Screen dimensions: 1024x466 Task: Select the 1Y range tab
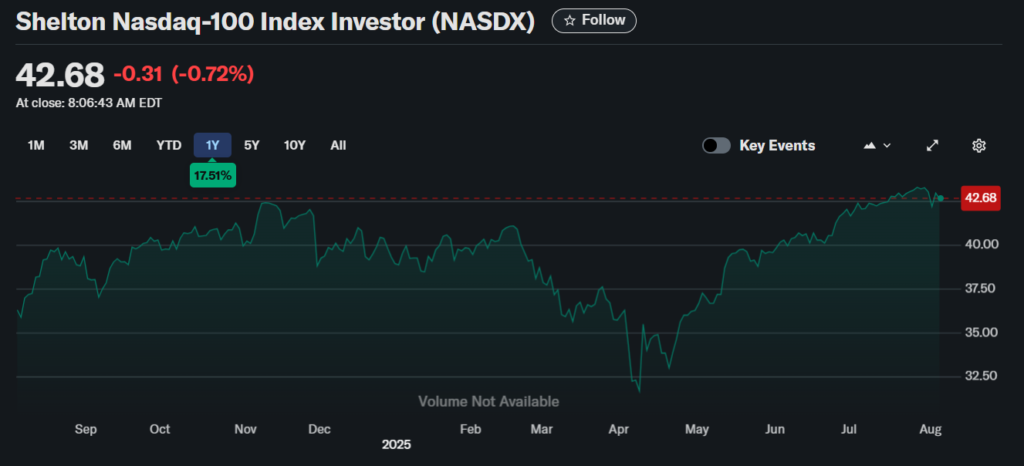(212, 146)
